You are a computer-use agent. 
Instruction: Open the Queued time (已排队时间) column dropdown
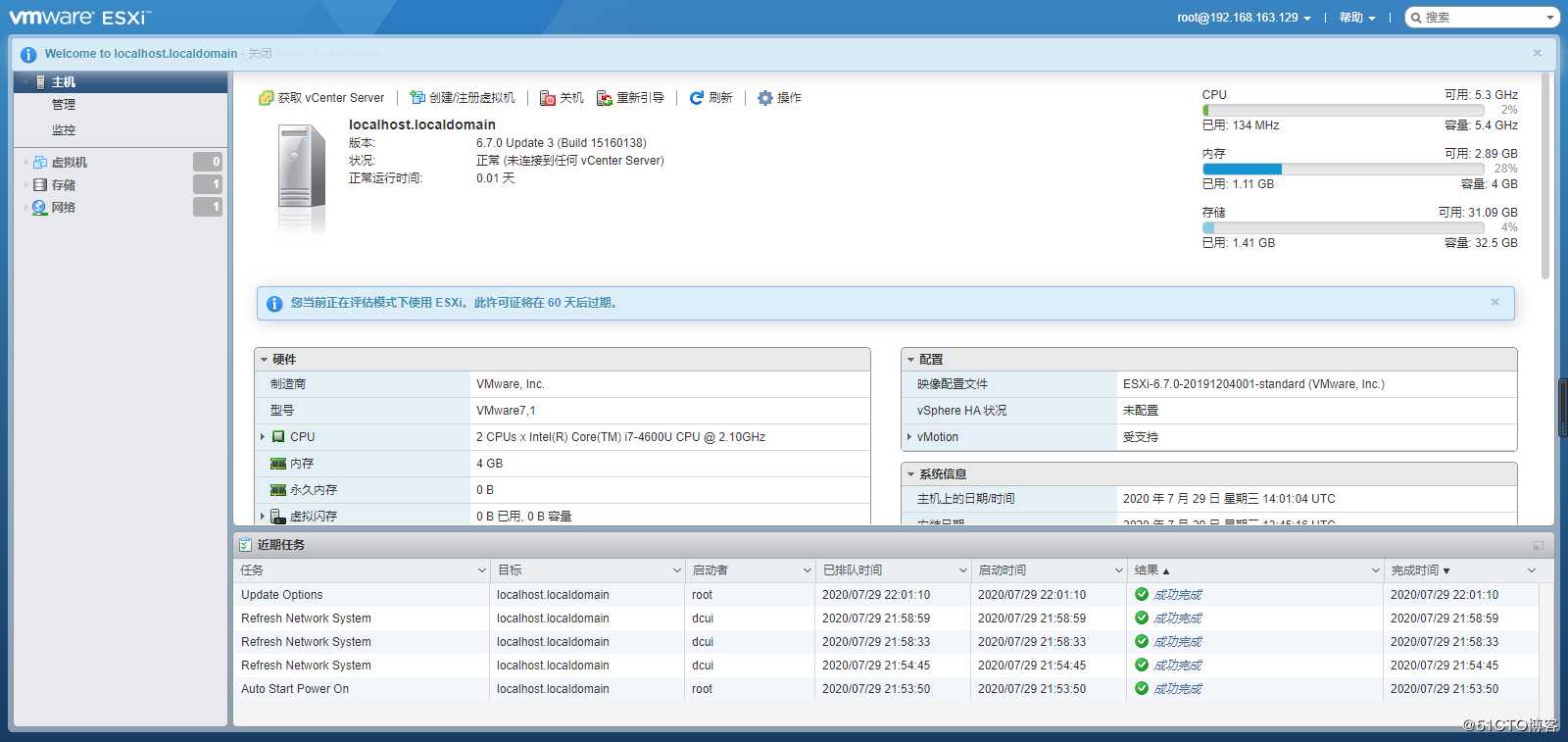tap(962, 570)
